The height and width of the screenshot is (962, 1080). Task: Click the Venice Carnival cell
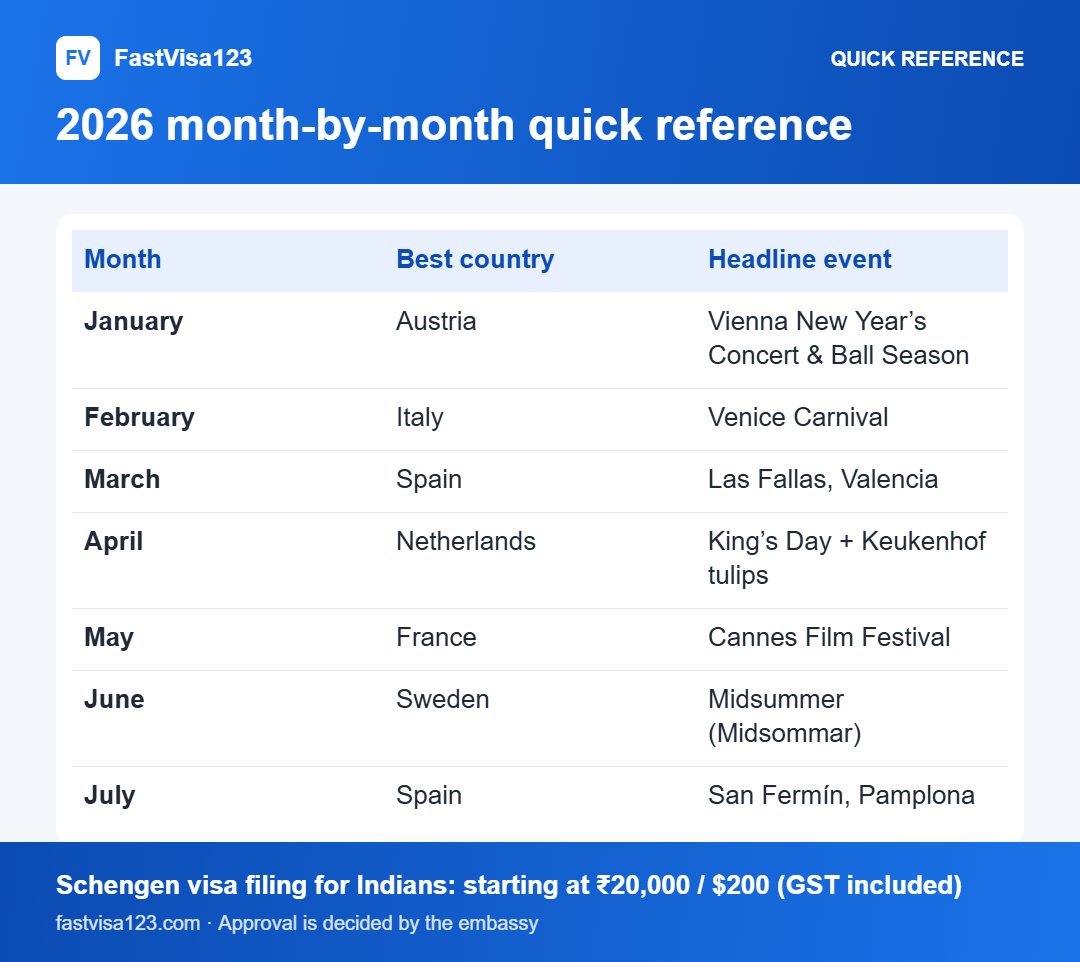pyautogui.click(x=798, y=417)
